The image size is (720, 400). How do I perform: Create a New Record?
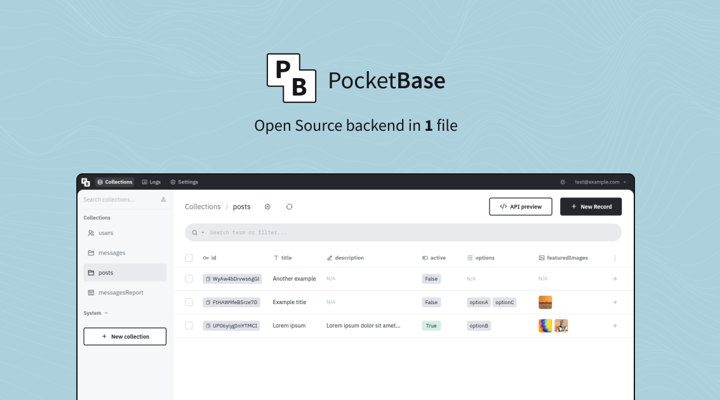591,207
